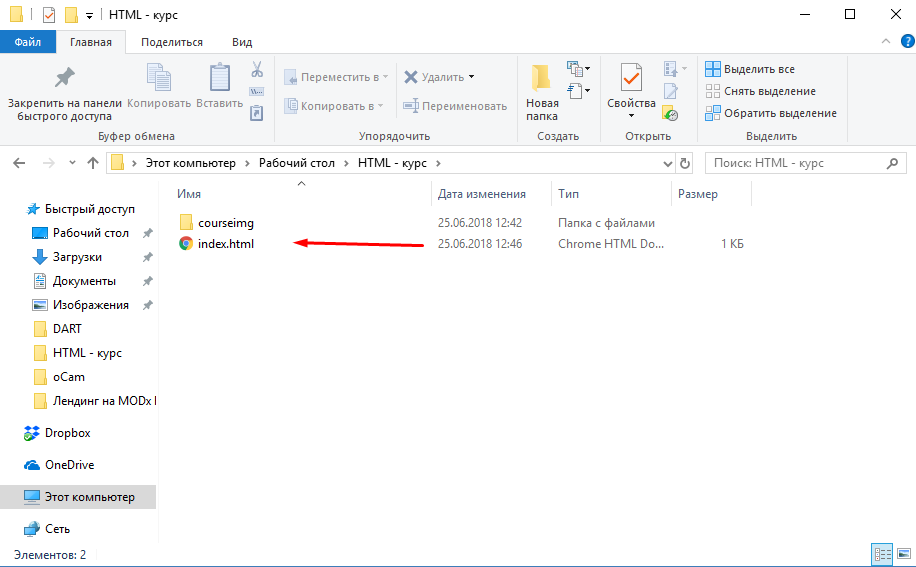Expand chevron after HTML - курс in path
The image size is (916, 567).
click(x=438, y=164)
